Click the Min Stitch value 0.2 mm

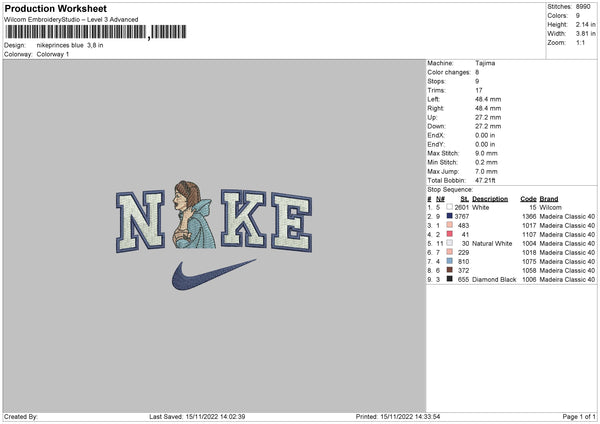pos(486,162)
